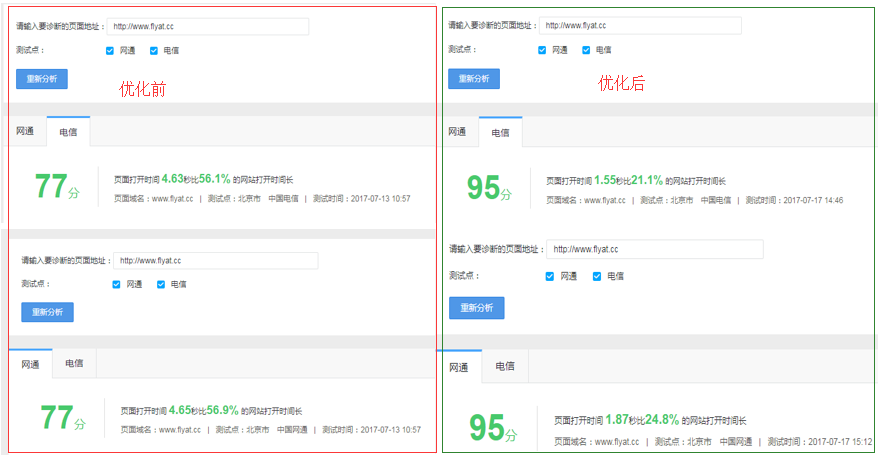Select 电信 tab above the 4.63秒 result
The image size is (878, 457).
pyautogui.click(x=68, y=132)
